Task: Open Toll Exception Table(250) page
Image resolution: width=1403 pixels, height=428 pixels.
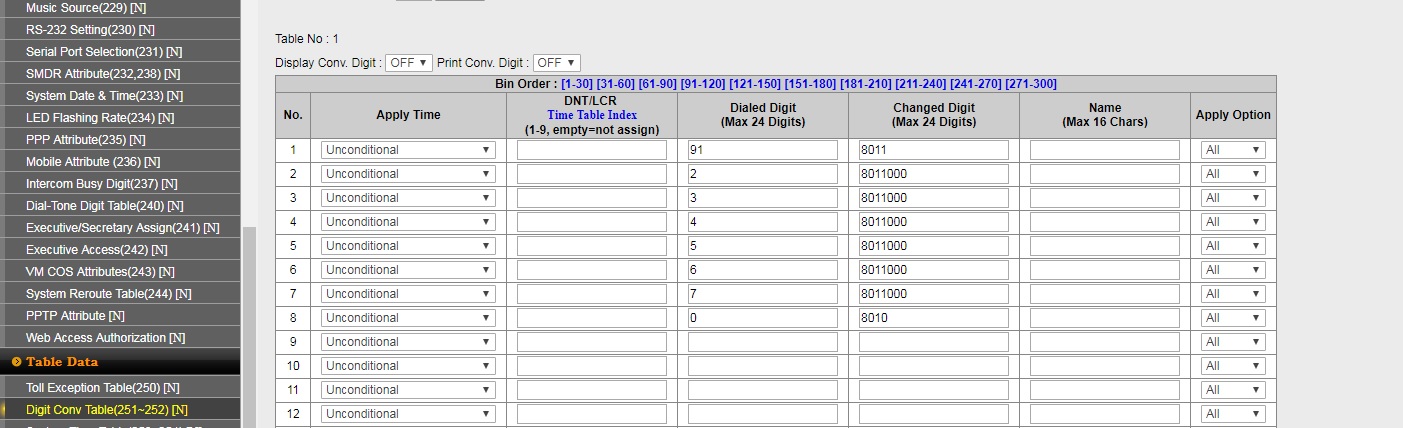Action: tap(102, 388)
